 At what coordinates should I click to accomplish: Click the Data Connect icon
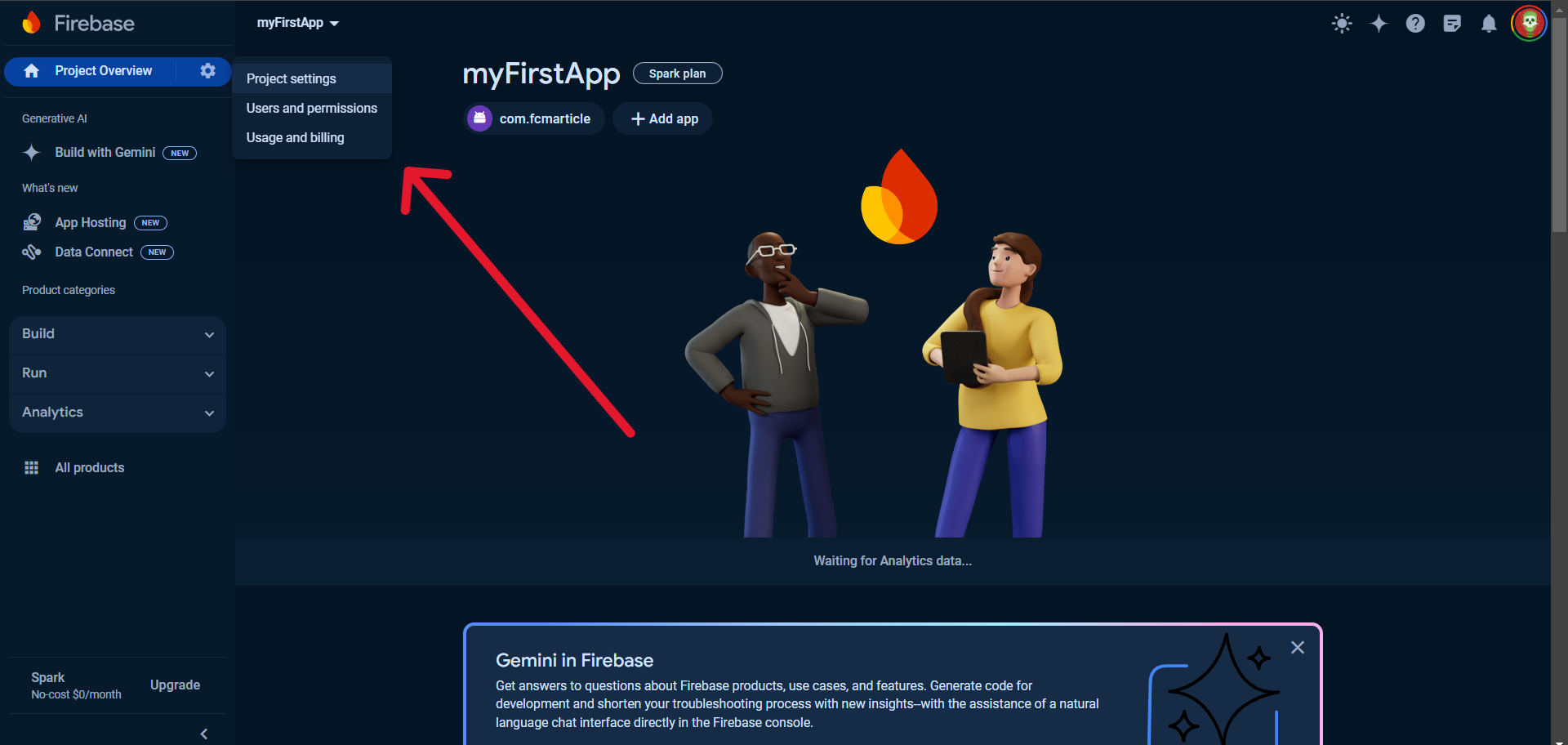click(x=32, y=252)
